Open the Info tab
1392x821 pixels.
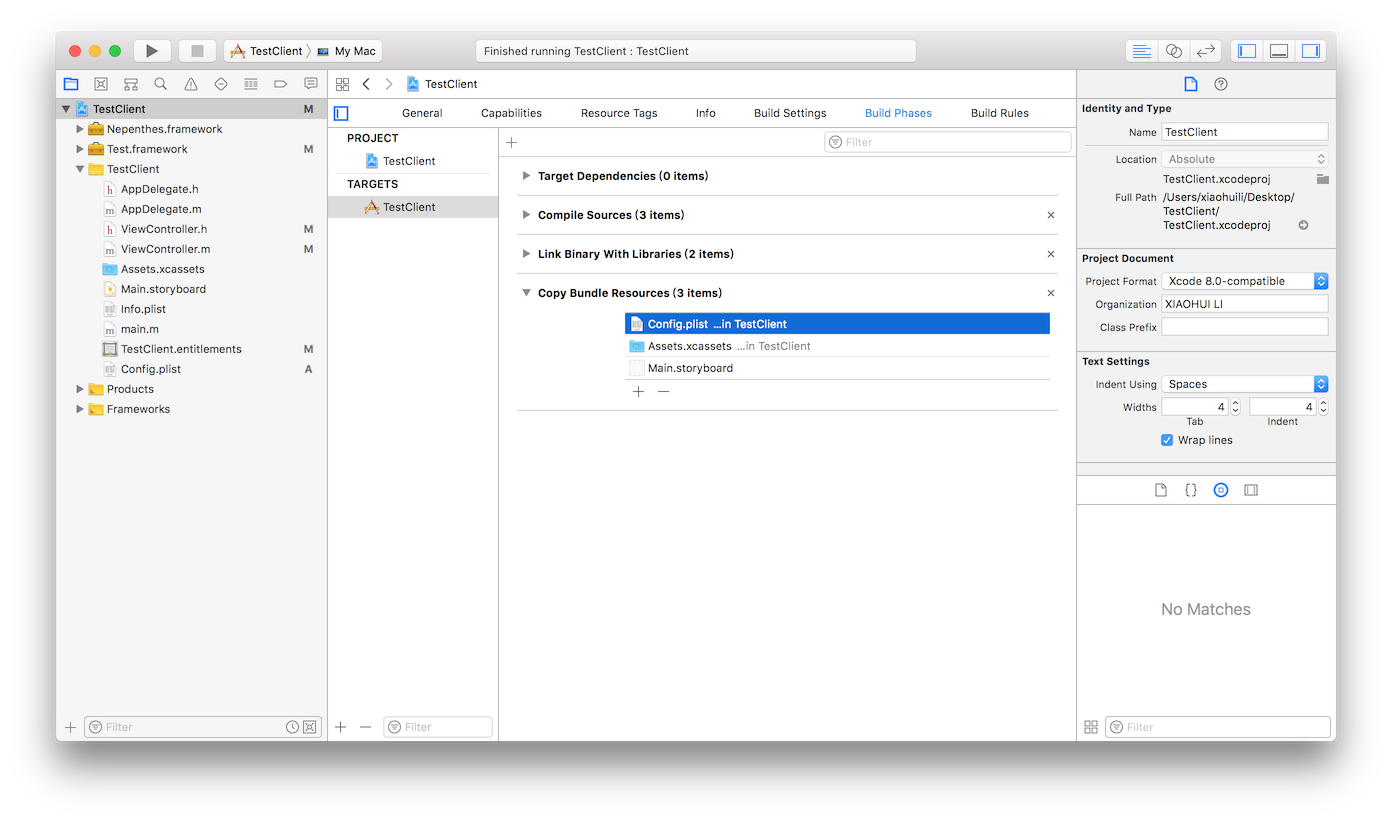click(706, 113)
